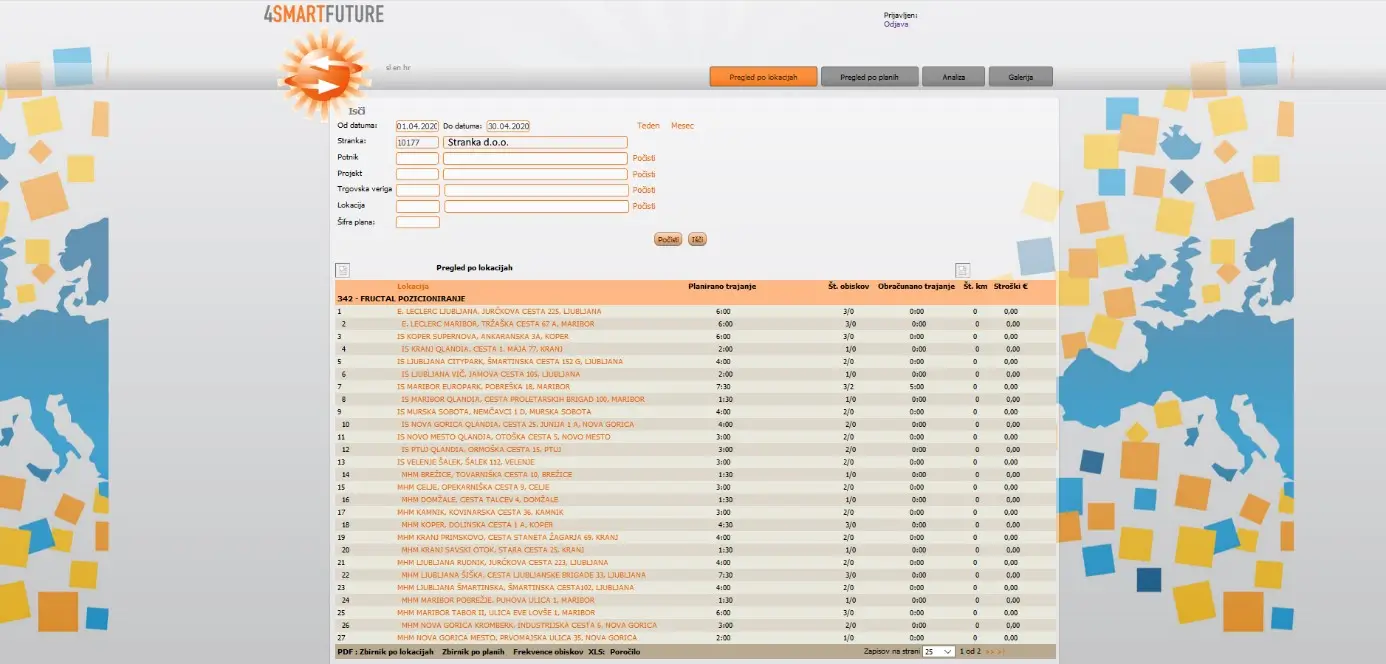Image resolution: width=1386 pixels, height=664 pixels.
Task: Export PDF Zbirnik po planih
Action: [x=473, y=652]
